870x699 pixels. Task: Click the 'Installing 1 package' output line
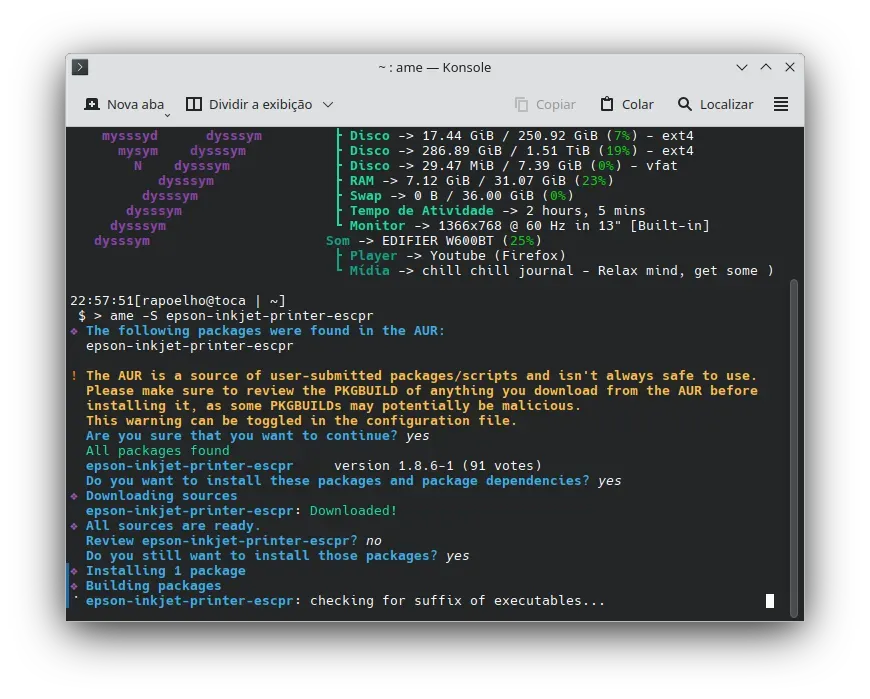[x=165, y=571]
